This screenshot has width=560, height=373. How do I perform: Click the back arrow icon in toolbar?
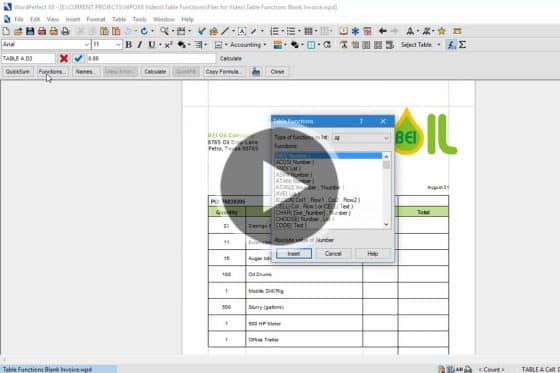tap(382, 31)
